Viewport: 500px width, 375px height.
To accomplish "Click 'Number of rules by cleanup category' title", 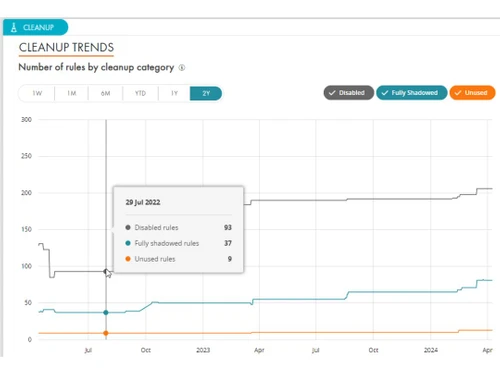I will point(96,67).
